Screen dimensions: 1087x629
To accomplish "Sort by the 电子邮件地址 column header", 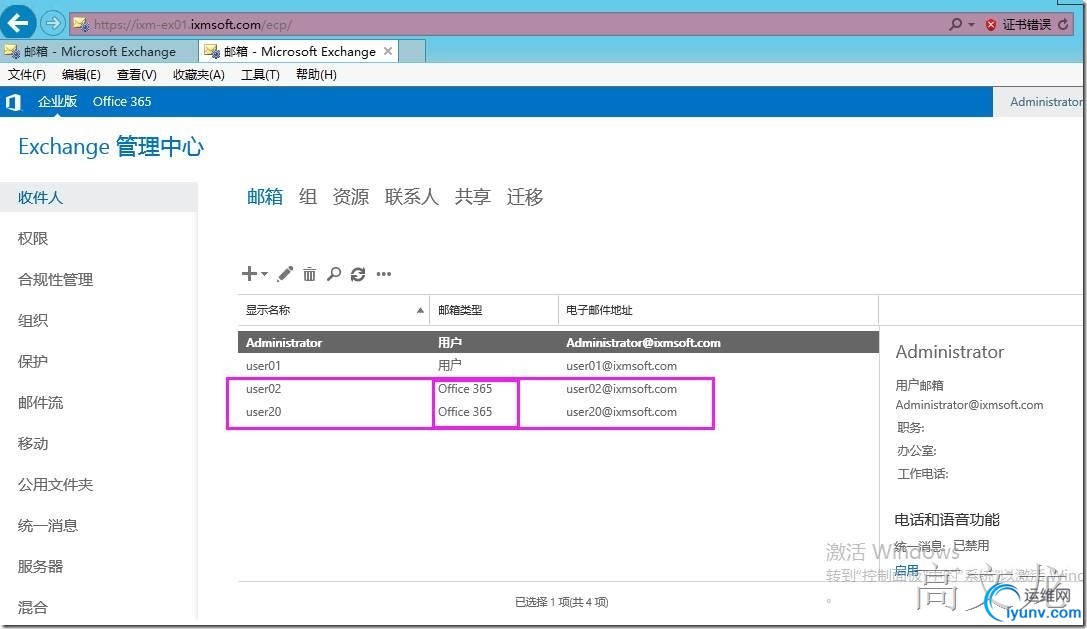I will click(x=718, y=310).
